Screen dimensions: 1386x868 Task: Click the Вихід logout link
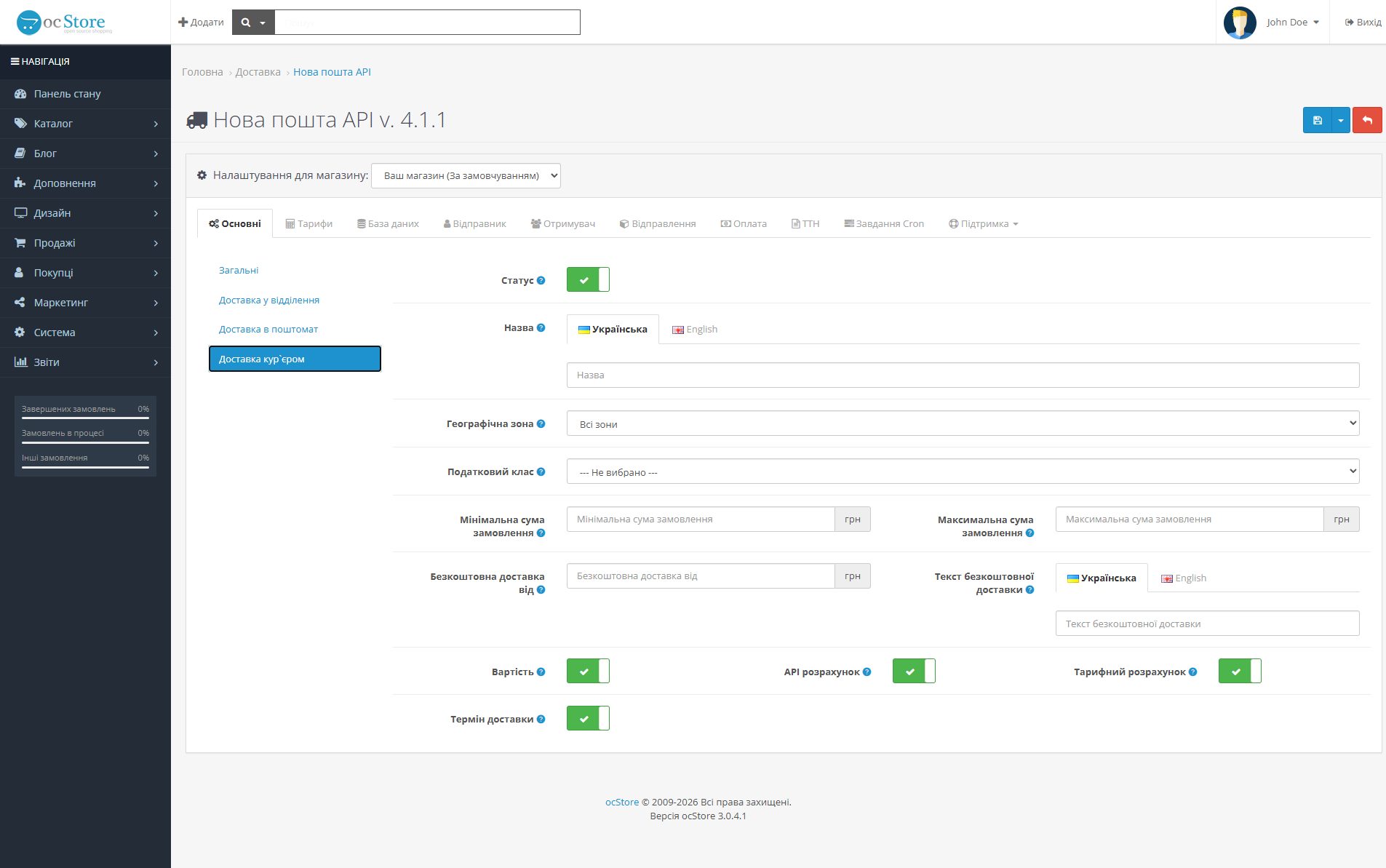1363,23
